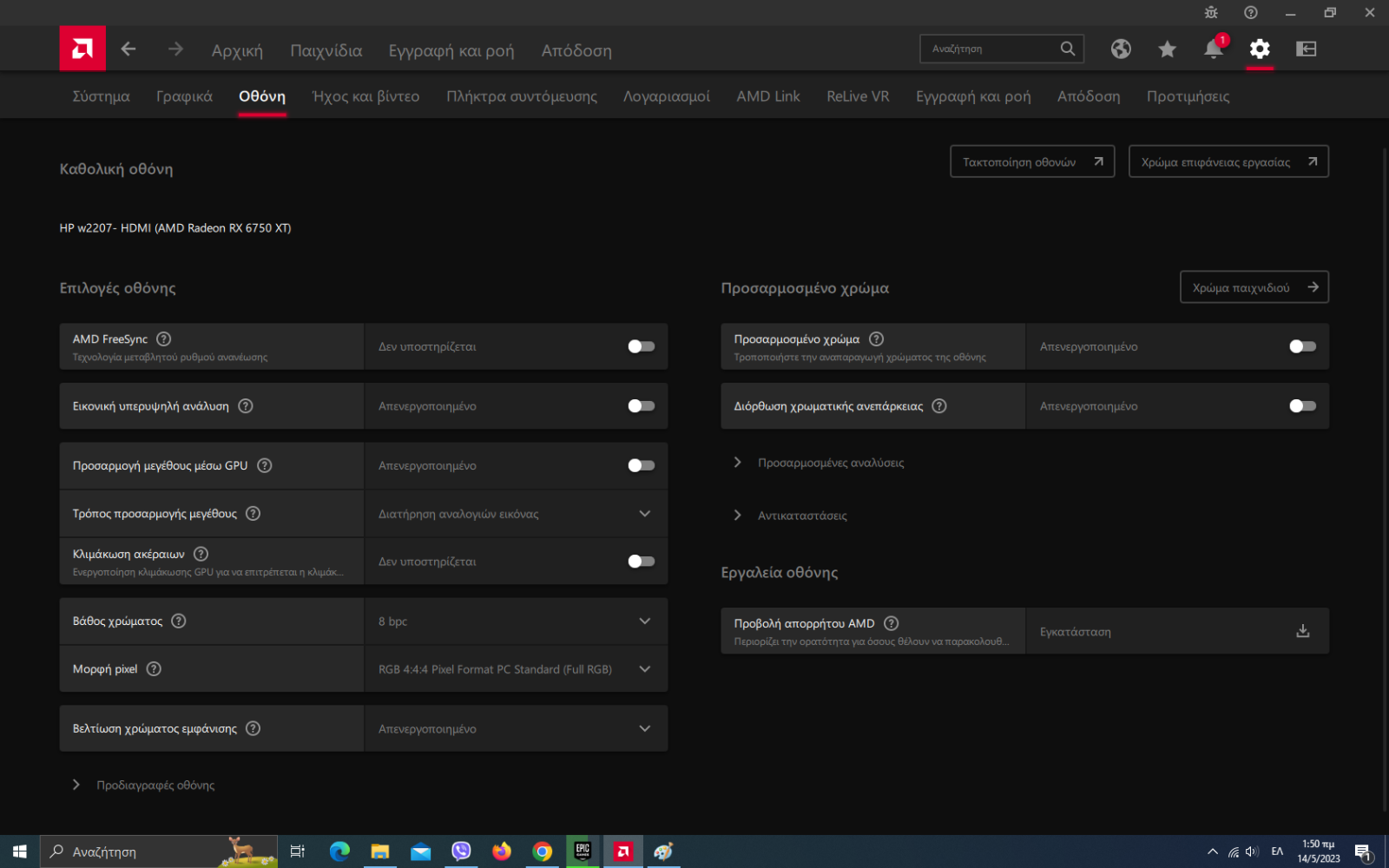Image resolution: width=1389 pixels, height=868 pixels.
Task: Open settings gear icon
Action: point(1260,49)
